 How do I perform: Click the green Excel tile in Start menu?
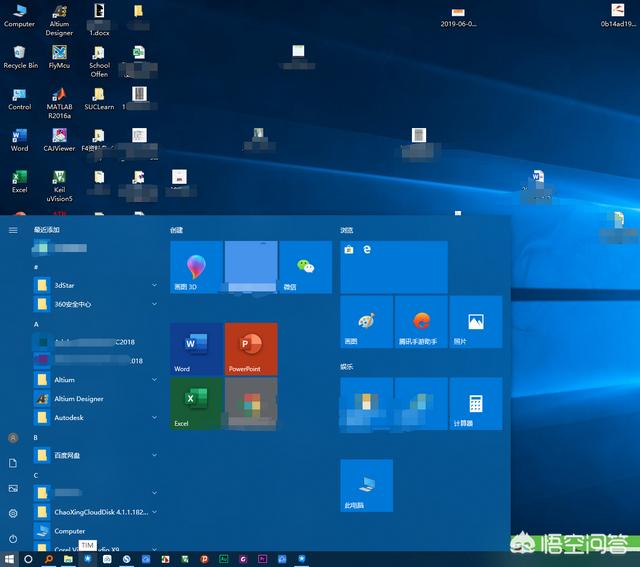[196, 403]
